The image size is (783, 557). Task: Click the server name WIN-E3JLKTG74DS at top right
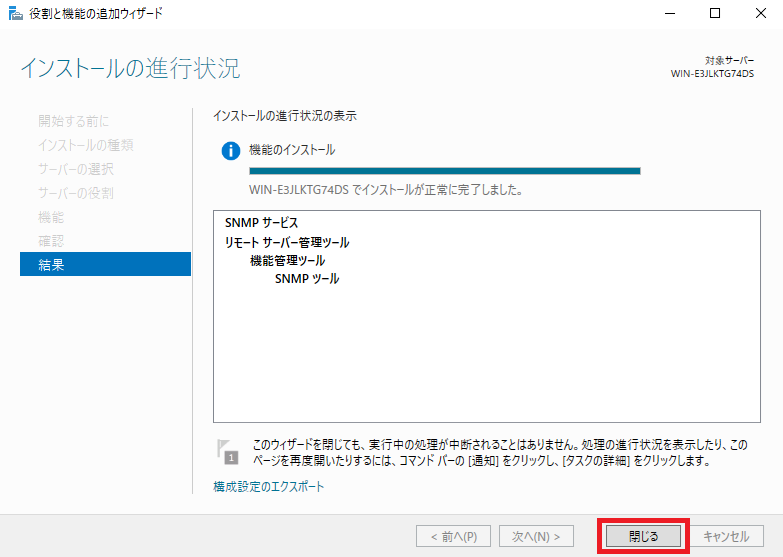click(x=712, y=73)
